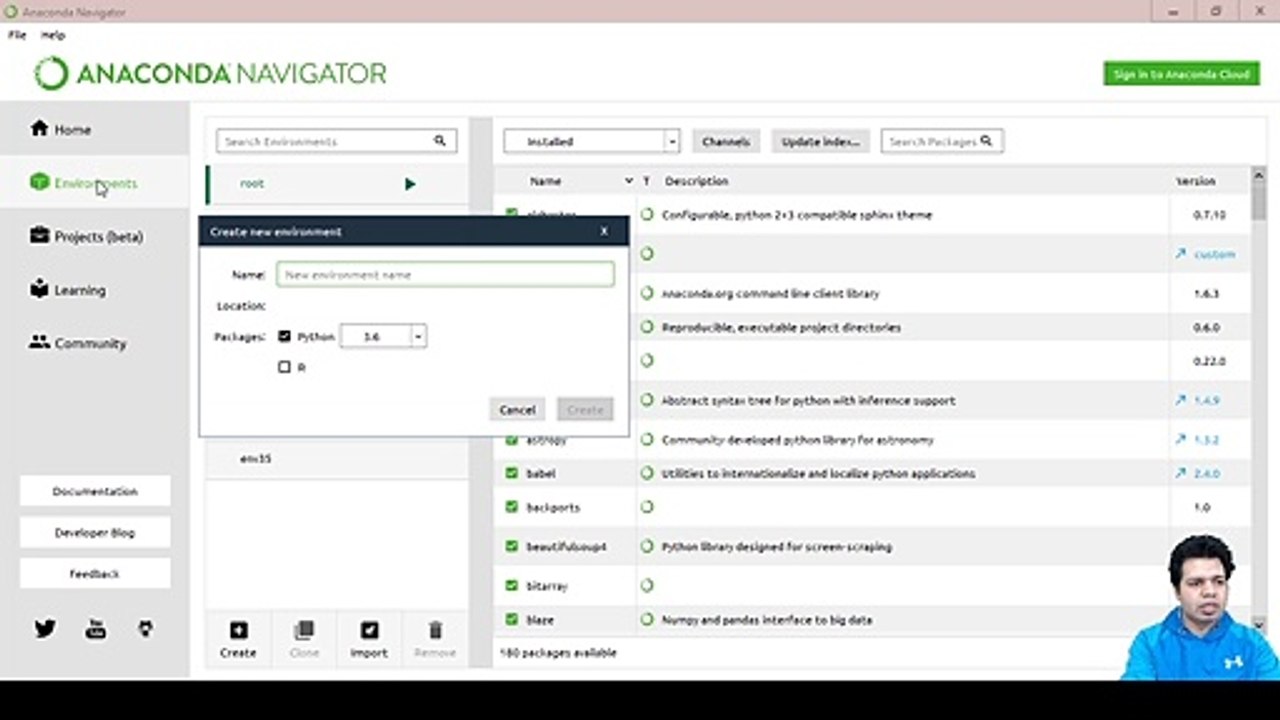Click status circle in the astropy row
Viewport: 1280px width, 720px height.
click(x=647, y=440)
